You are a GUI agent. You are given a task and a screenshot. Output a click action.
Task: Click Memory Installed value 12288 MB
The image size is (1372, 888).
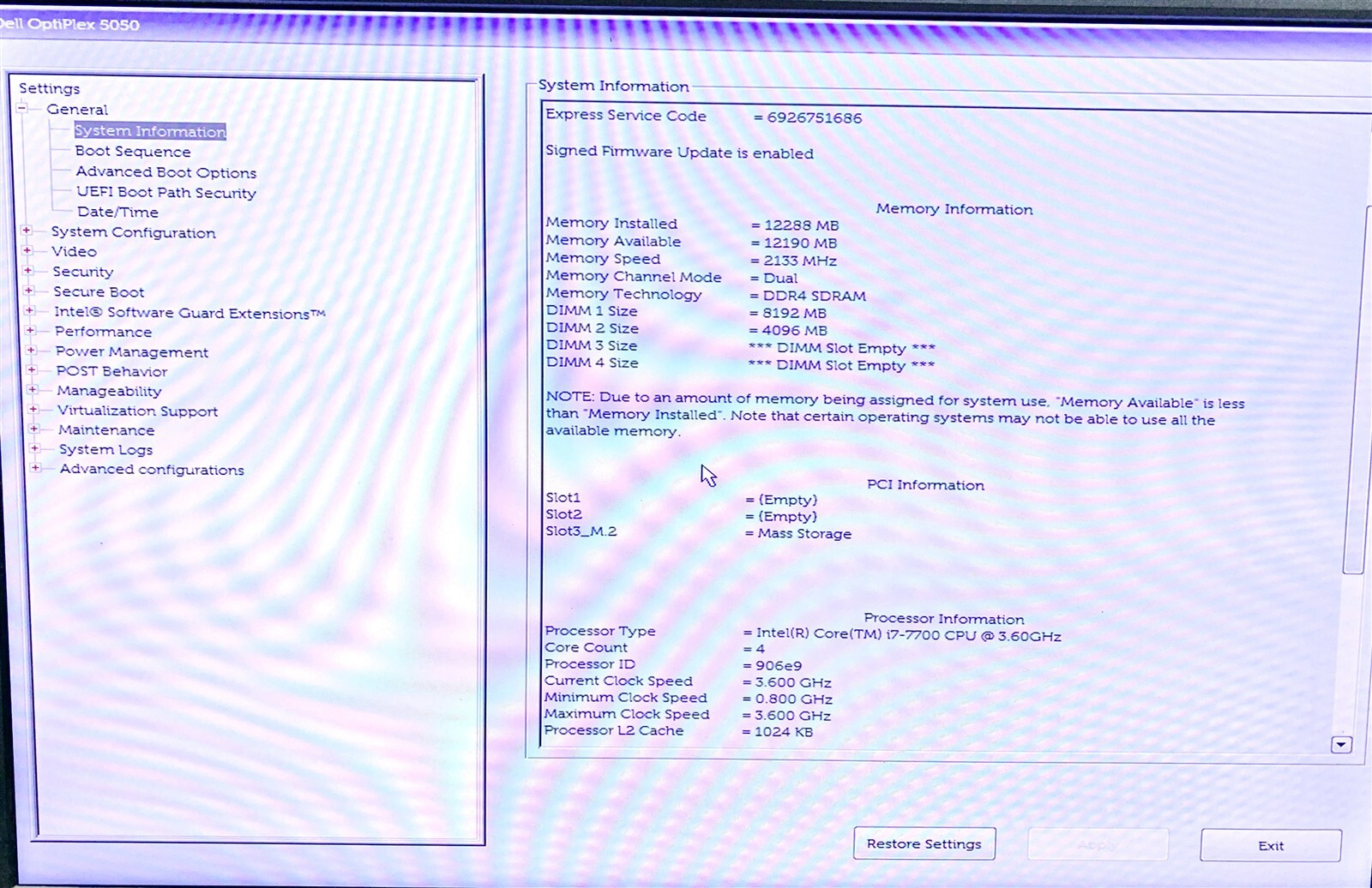click(802, 225)
